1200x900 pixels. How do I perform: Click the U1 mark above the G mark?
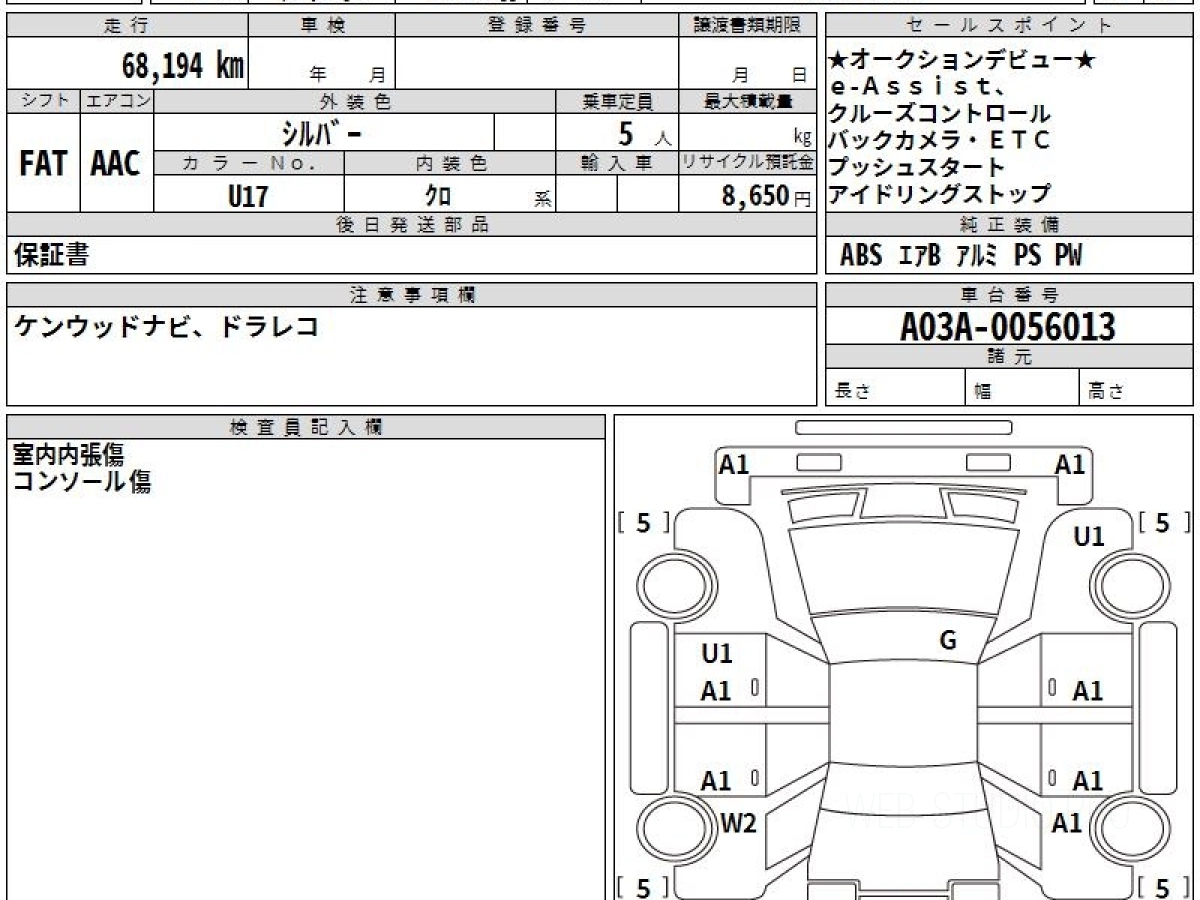click(1089, 537)
